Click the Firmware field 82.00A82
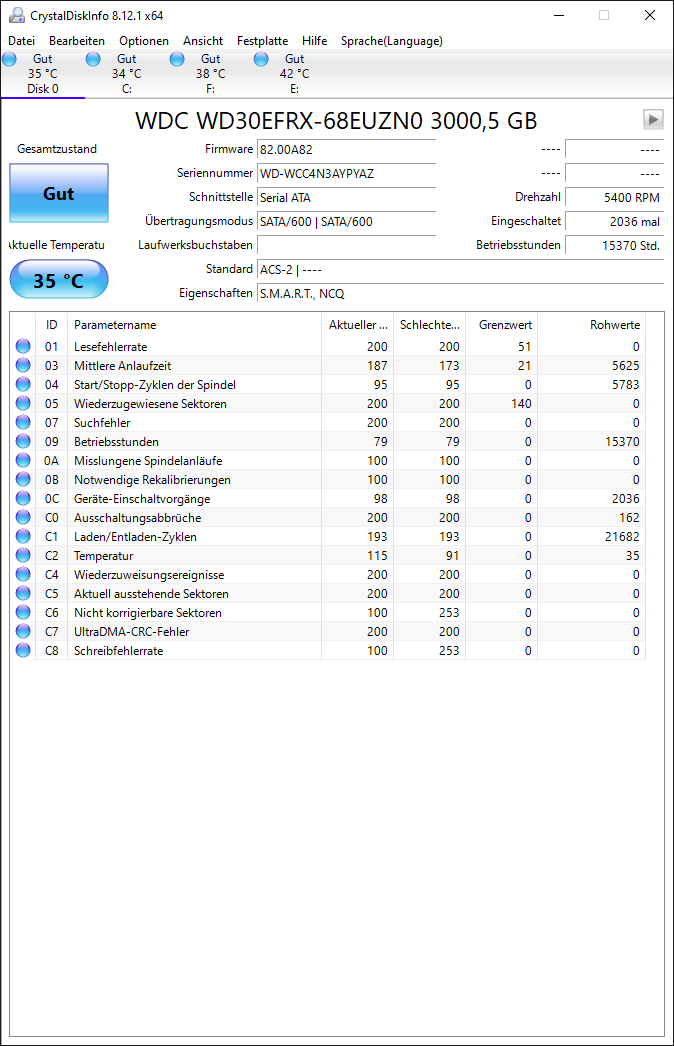674x1046 pixels. (x=346, y=149)
